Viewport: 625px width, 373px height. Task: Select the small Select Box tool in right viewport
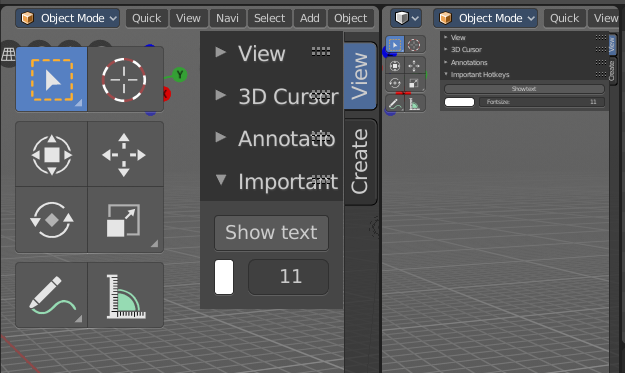click(x=395, y=44)
